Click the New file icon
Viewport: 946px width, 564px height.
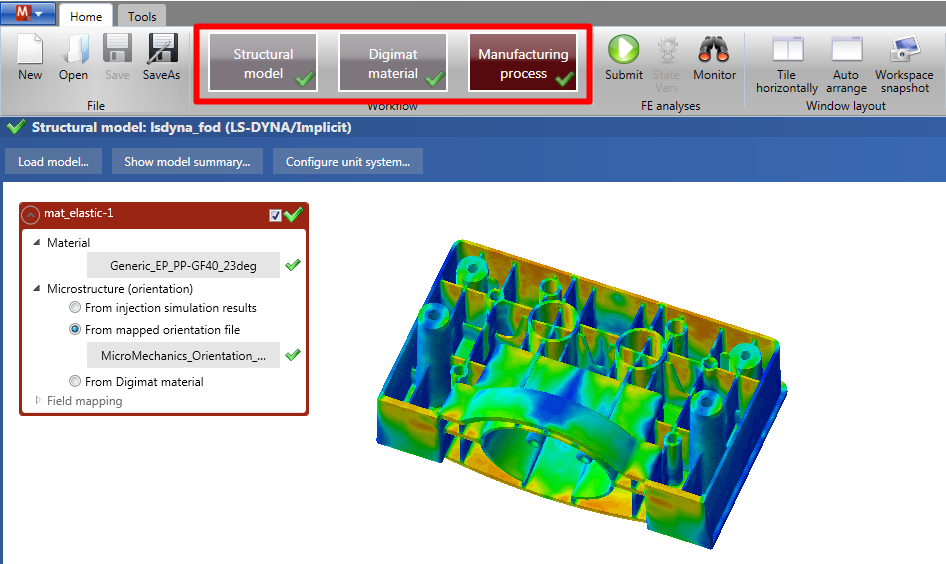[x=30, y=49]
